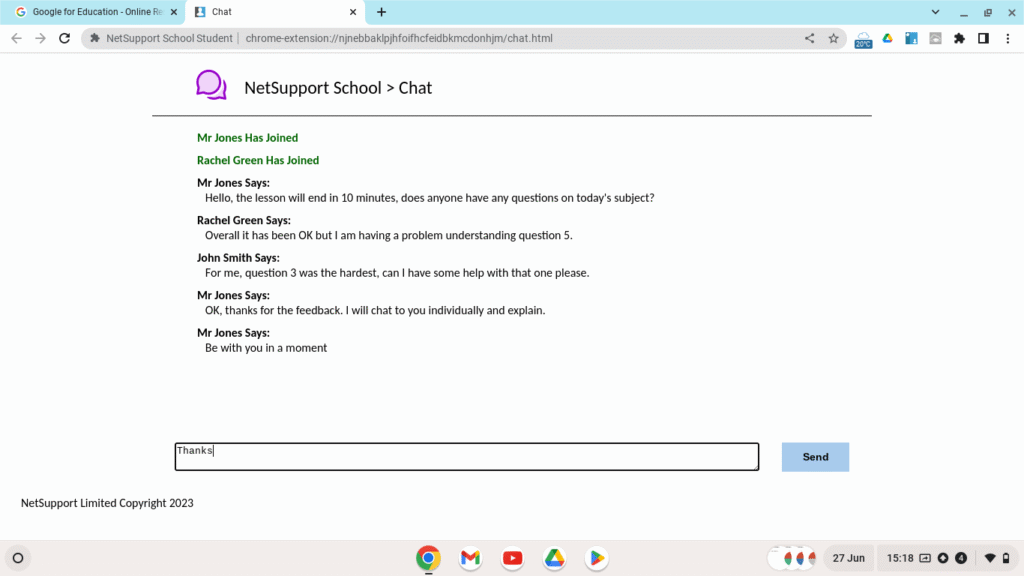Click the address bar URL
This screenshot has height=576, width=1024.
pos(399,39)
